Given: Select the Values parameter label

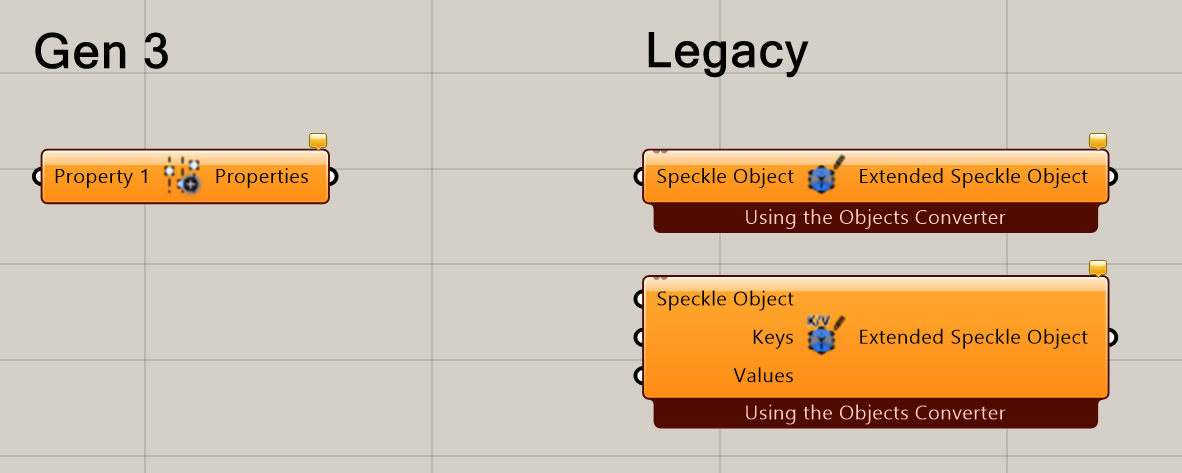Looking at the screenshot, I should point(763,375).
